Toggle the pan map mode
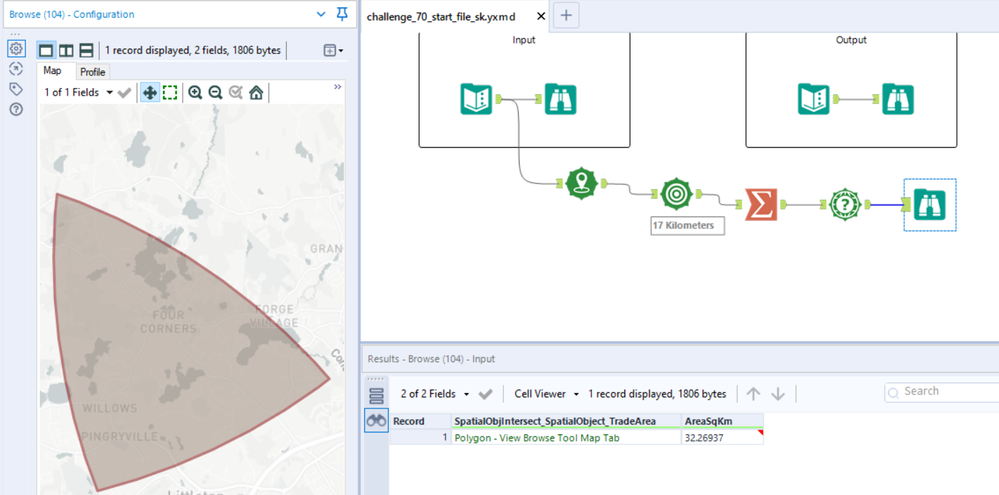The image size is (999, 495). (149, 92)
